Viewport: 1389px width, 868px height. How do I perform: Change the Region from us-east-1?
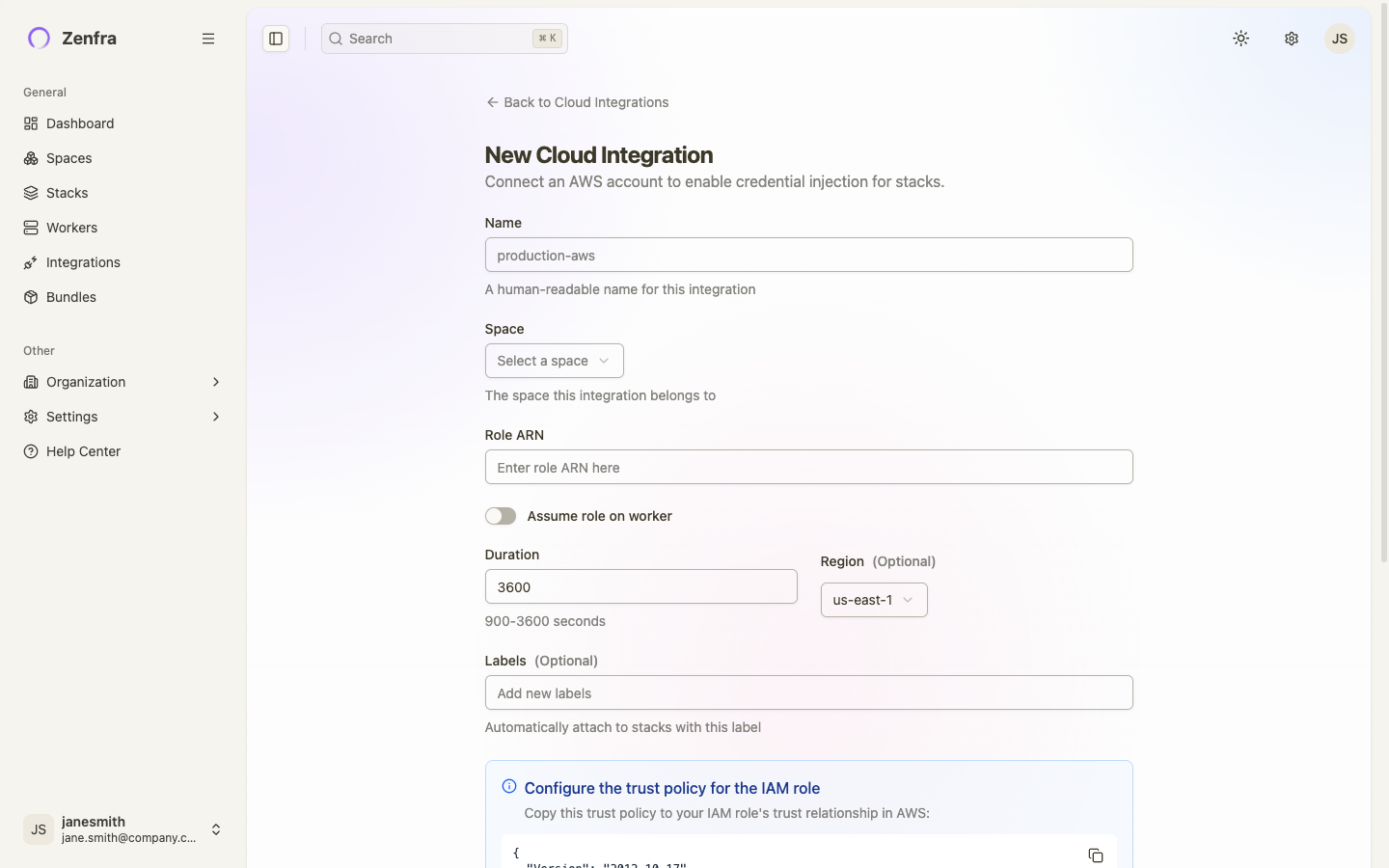tap(873, 600)
